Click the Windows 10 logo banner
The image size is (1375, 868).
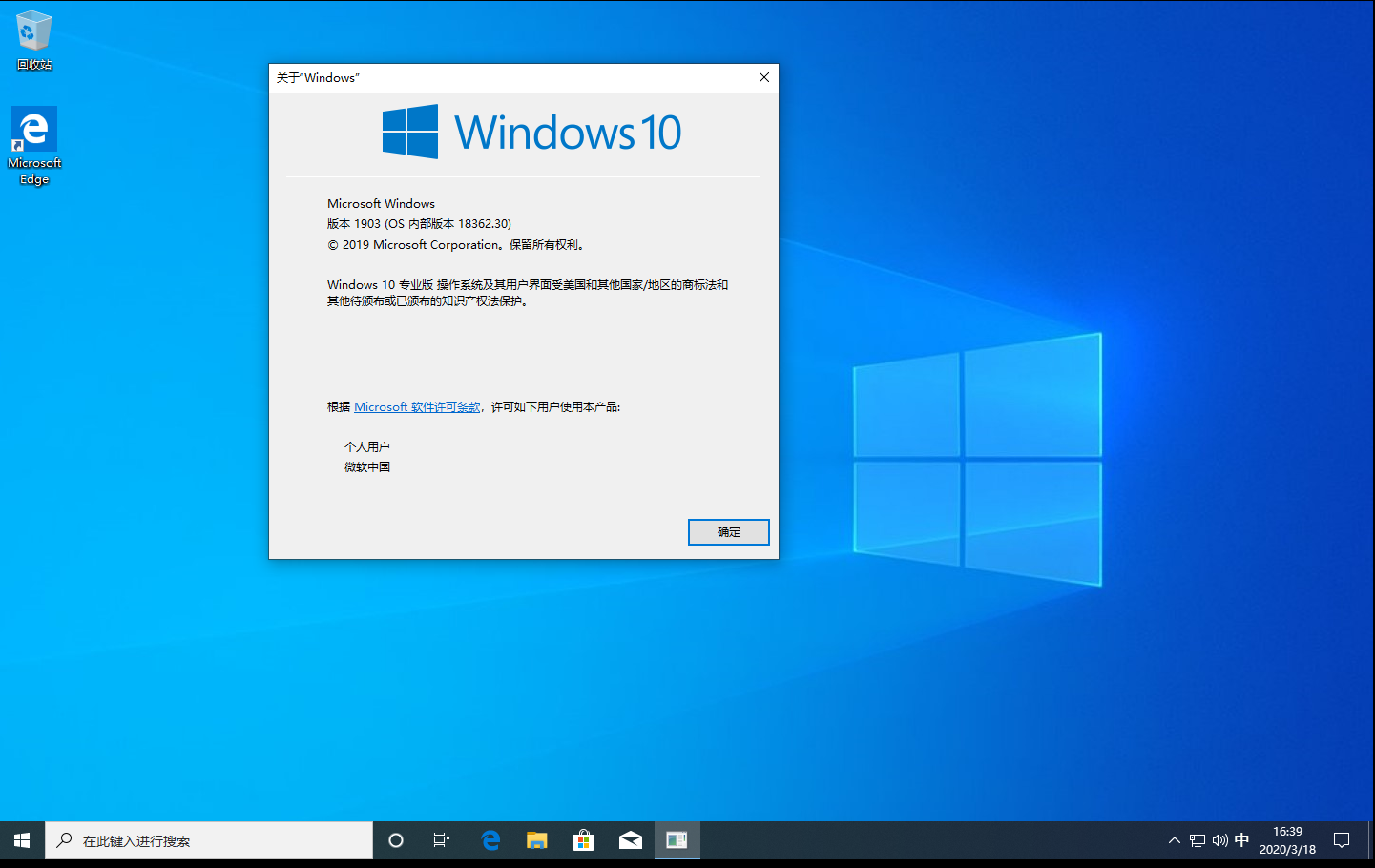[531, 132]
